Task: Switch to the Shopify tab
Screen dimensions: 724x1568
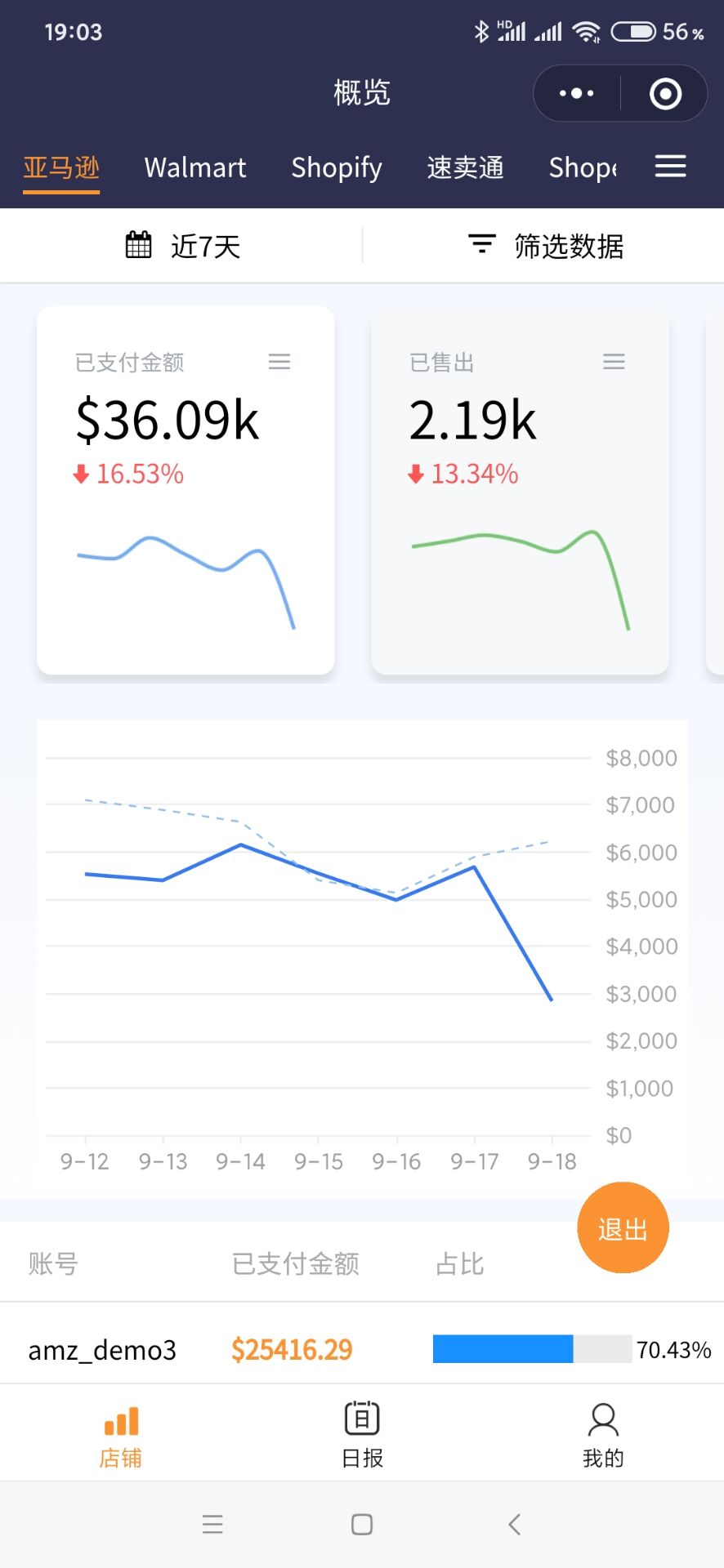Action: (337, 167)
